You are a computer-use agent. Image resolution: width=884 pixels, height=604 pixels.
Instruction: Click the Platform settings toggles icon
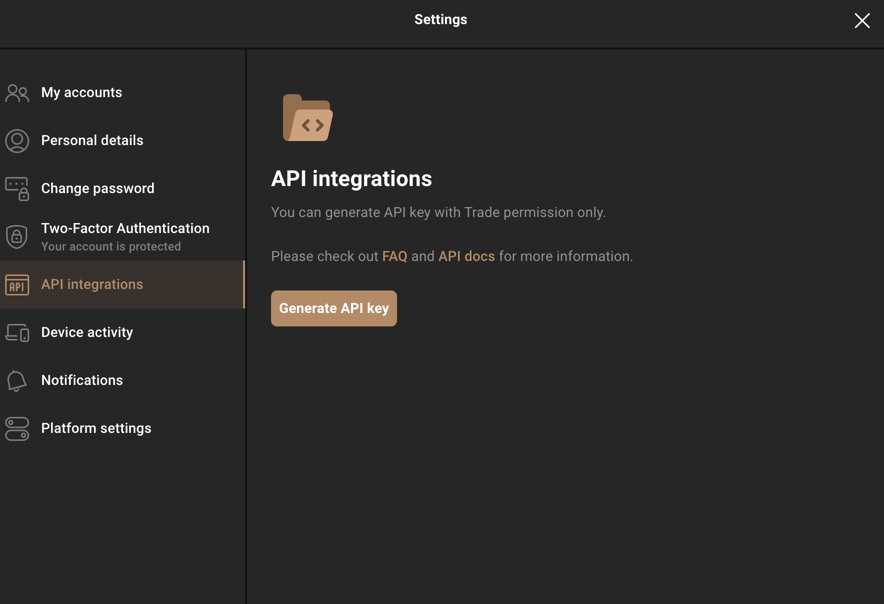pos(17,429)
